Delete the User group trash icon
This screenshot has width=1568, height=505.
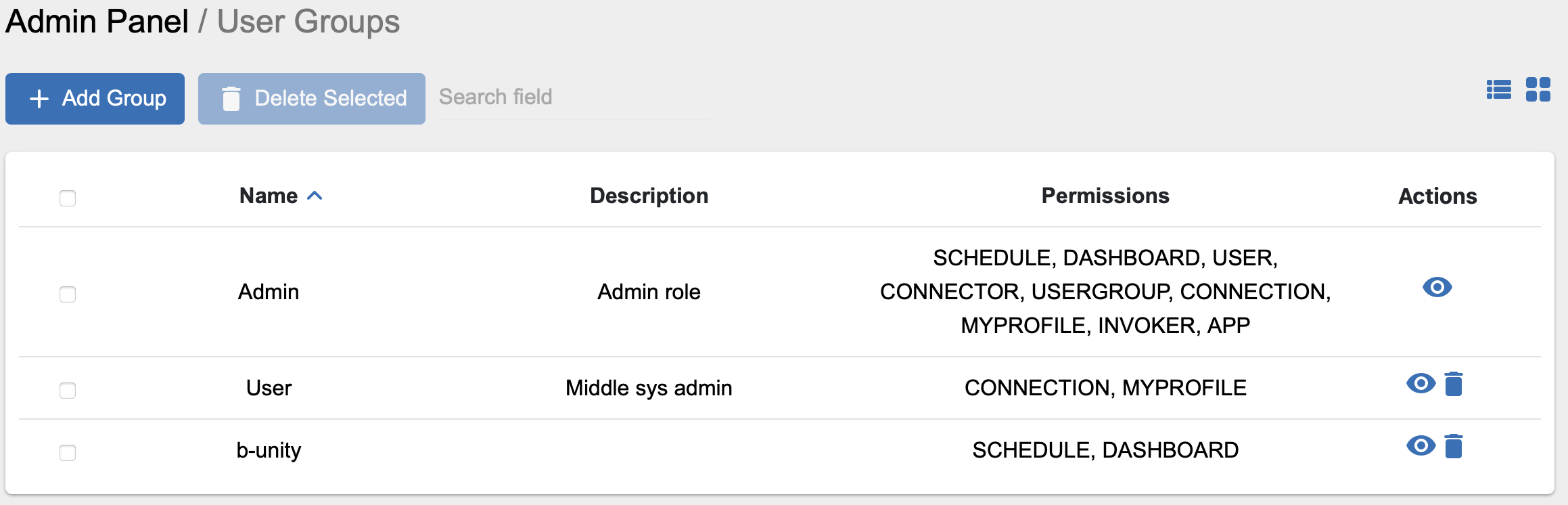[1454, 383]
